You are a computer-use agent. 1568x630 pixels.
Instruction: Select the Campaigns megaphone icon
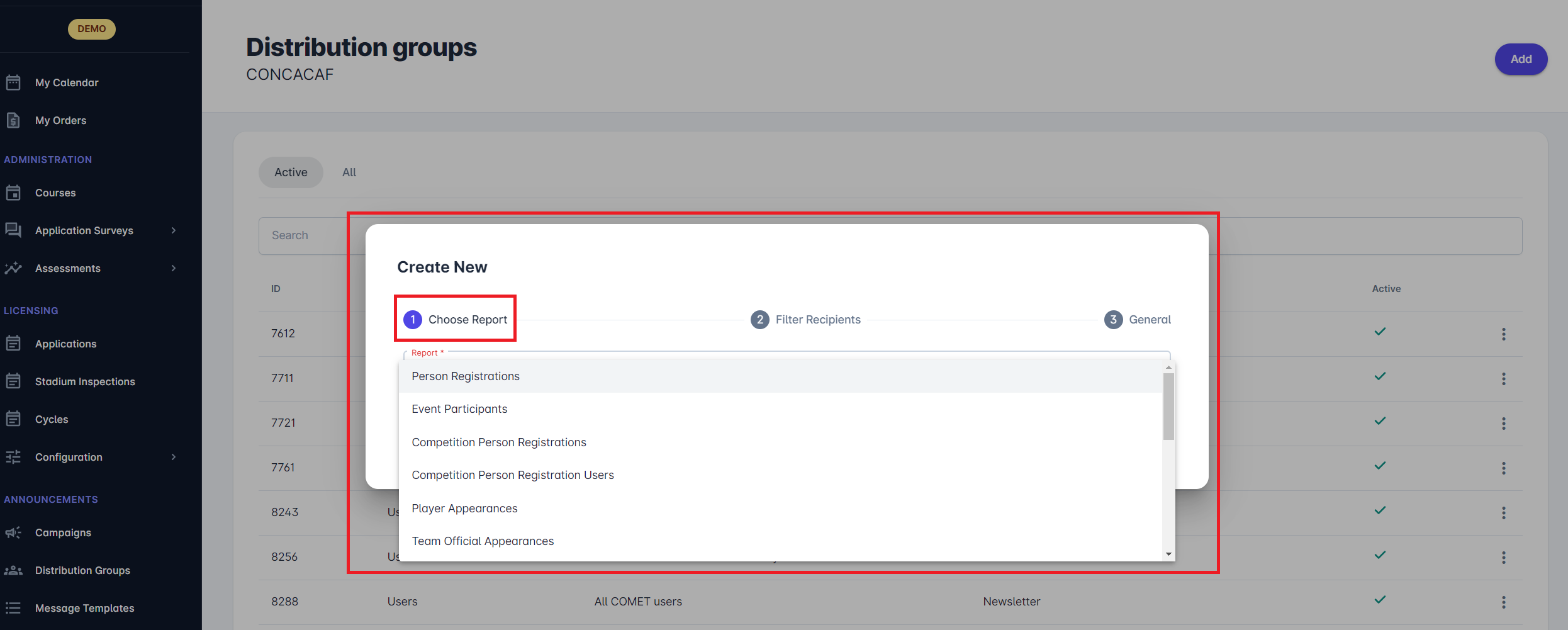click(13, 532)
